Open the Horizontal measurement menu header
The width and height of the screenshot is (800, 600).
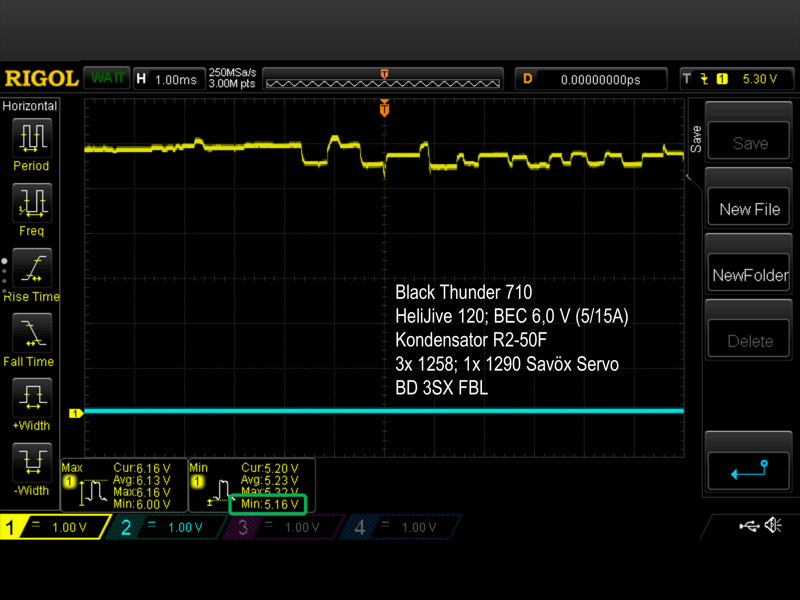coord(30,106)
